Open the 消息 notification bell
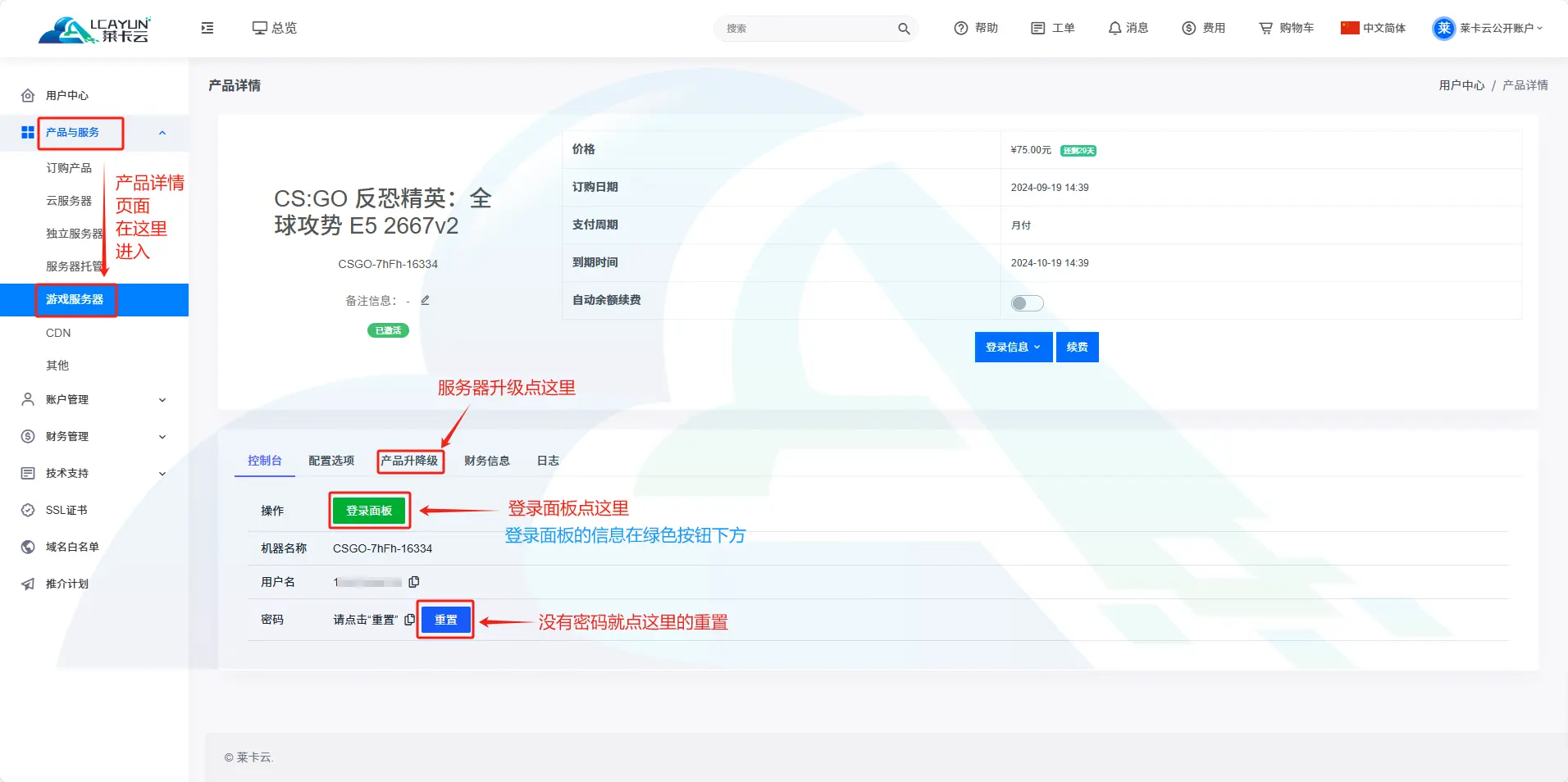Viewport: 1568px width, 782px height. (1114, 28)
